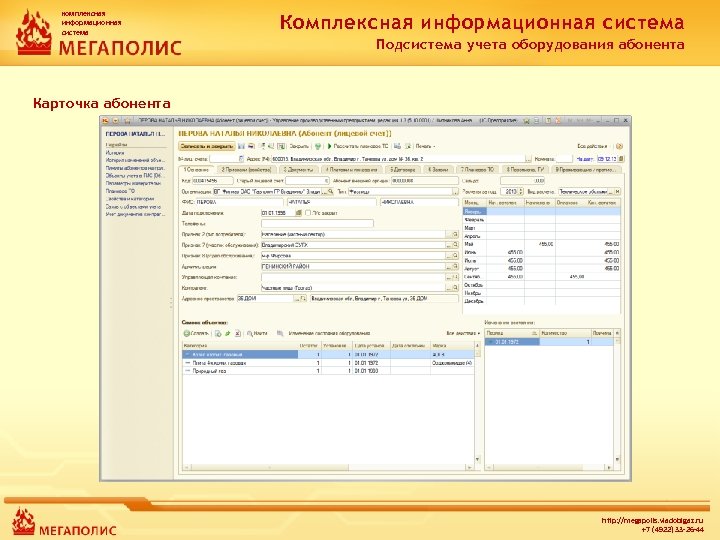Select the '1 Основное' tab
This screenshot has width=720, height=540.
pos(196,169)
